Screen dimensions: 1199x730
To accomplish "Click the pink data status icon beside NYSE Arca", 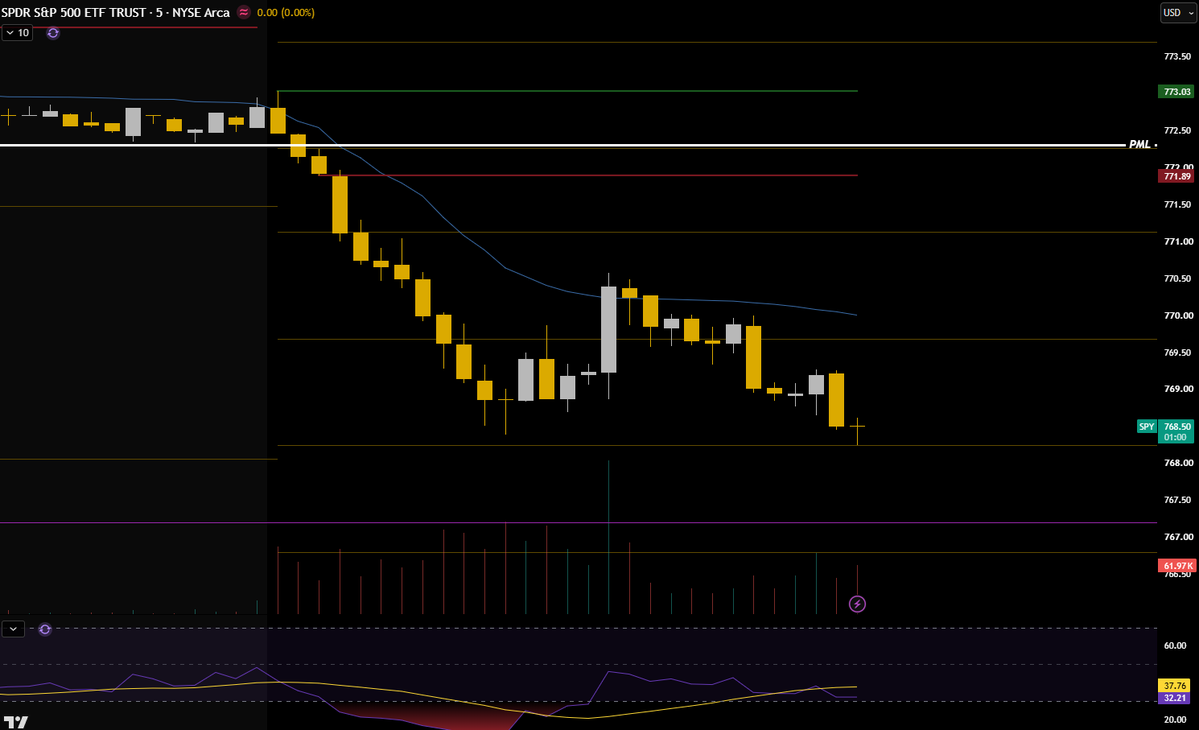I will coord(244,12).
